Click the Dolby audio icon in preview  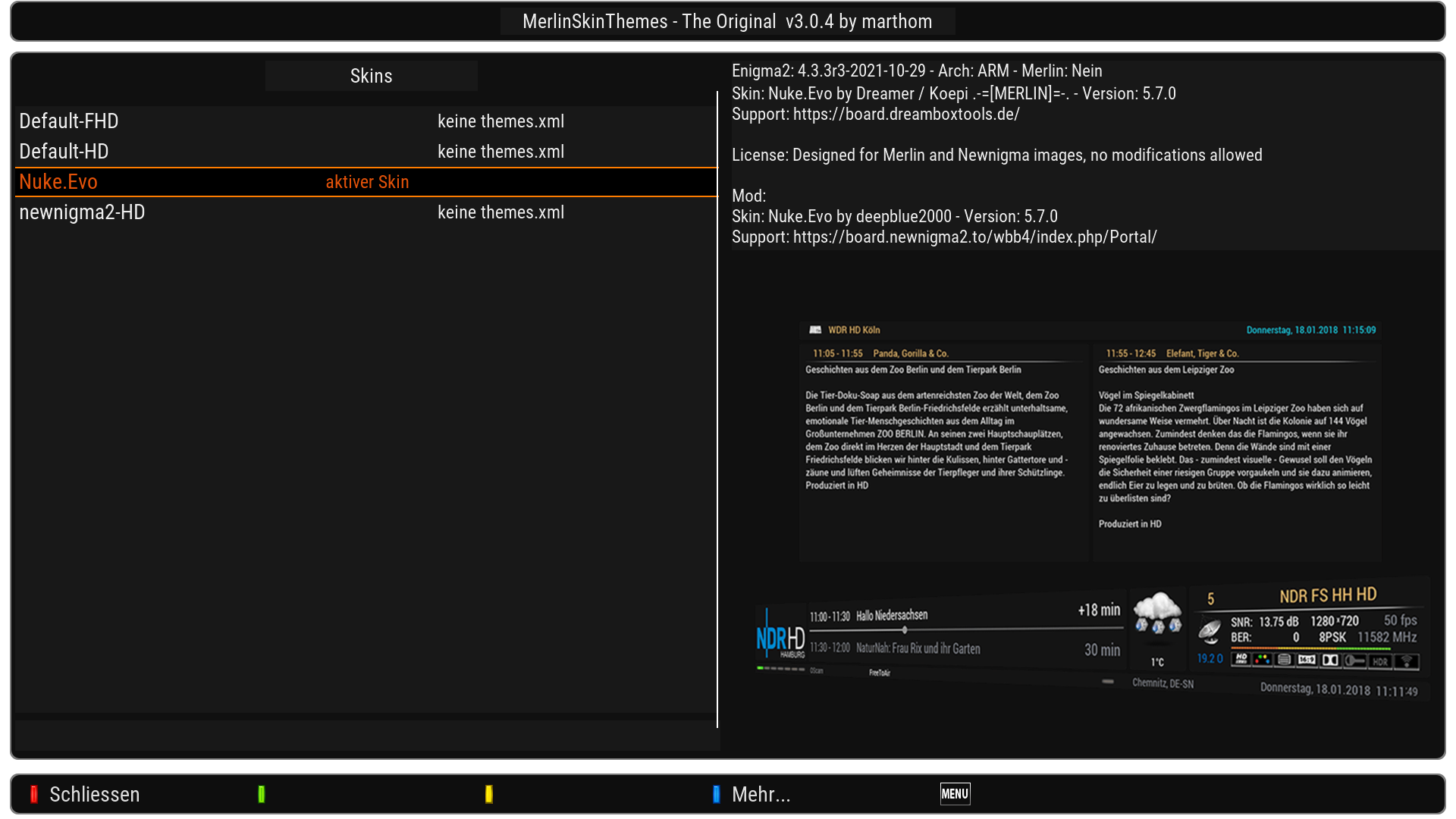pos(1330,661)
